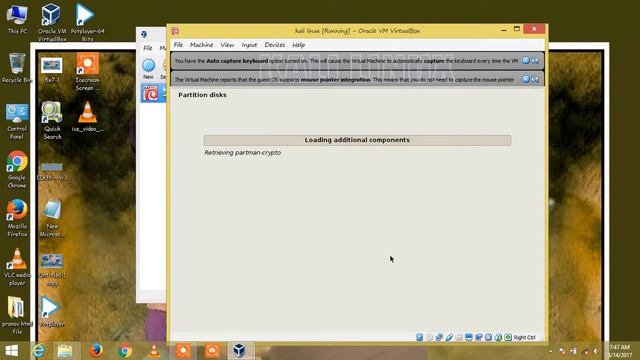640x360 pixels.
Task: Click the hard disk activity indicator in VM status bar
Action: pos(419,337)
